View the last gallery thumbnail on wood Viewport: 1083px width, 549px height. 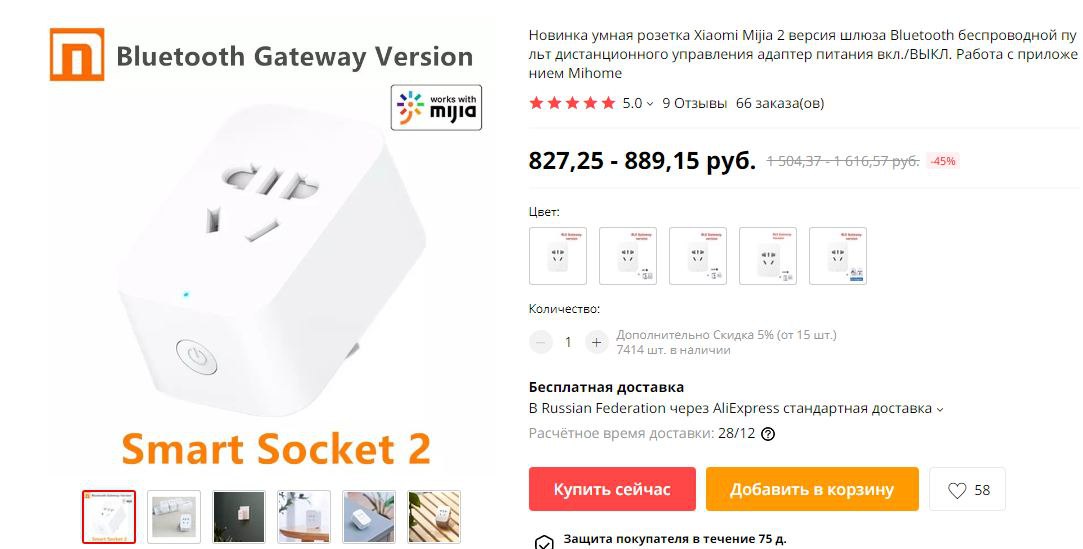click(434, 517)
